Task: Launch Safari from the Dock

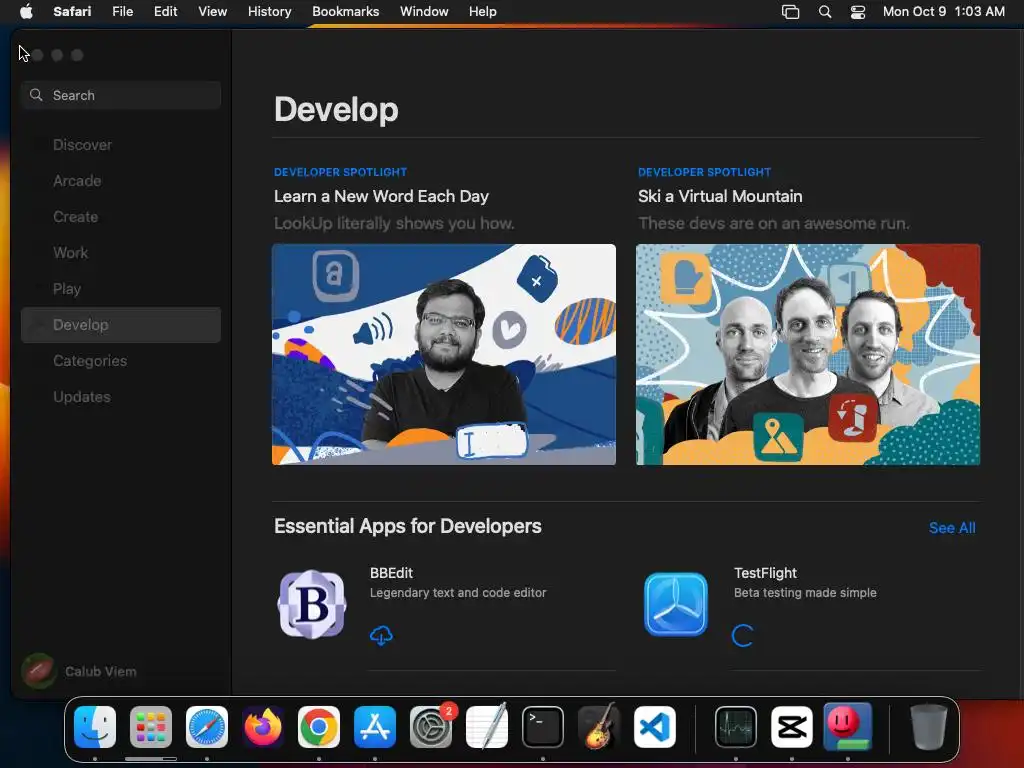Action: 207,726
